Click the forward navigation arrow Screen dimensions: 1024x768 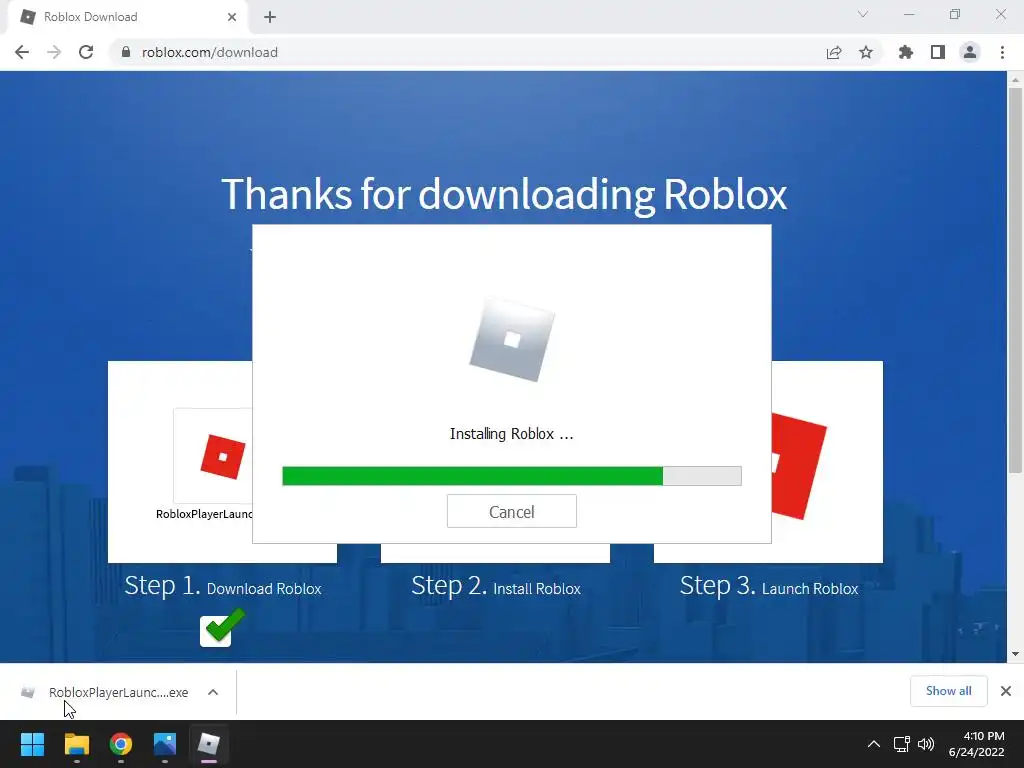[54, 52]
